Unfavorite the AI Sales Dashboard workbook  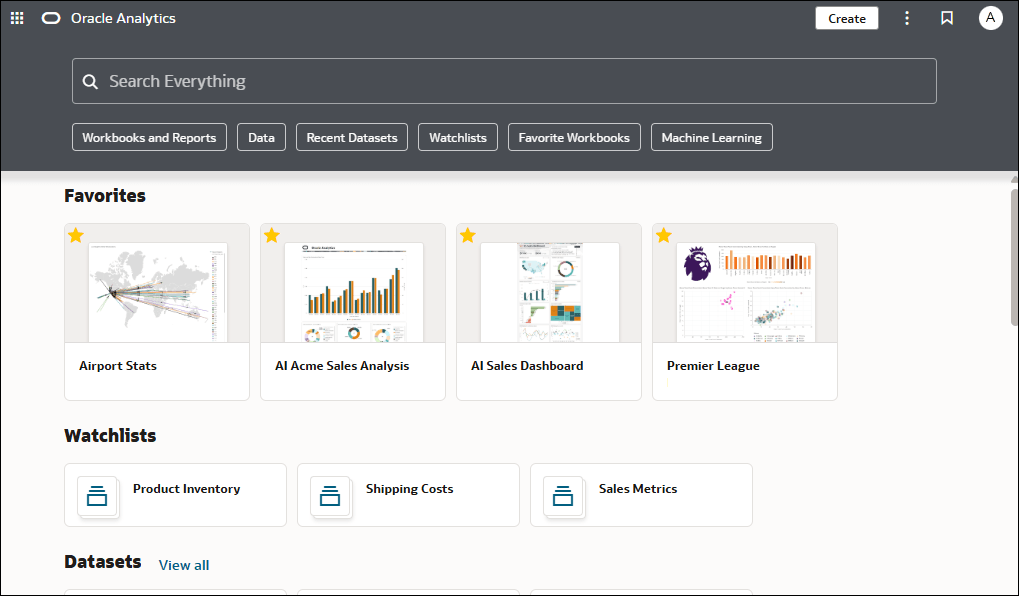tap(467, 235)
